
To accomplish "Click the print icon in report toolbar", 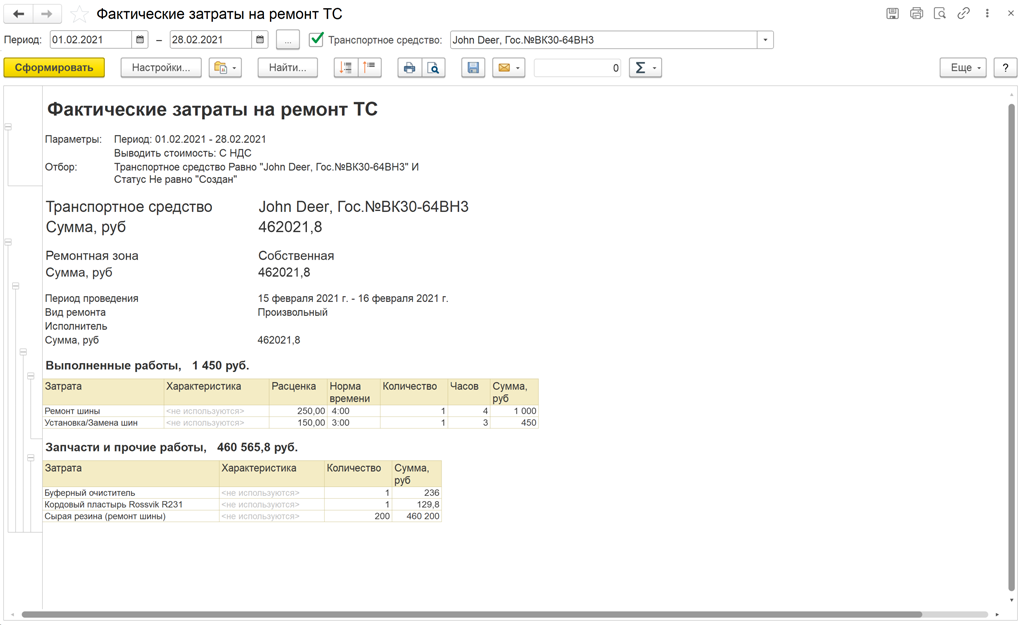I will tap(409, 68).
